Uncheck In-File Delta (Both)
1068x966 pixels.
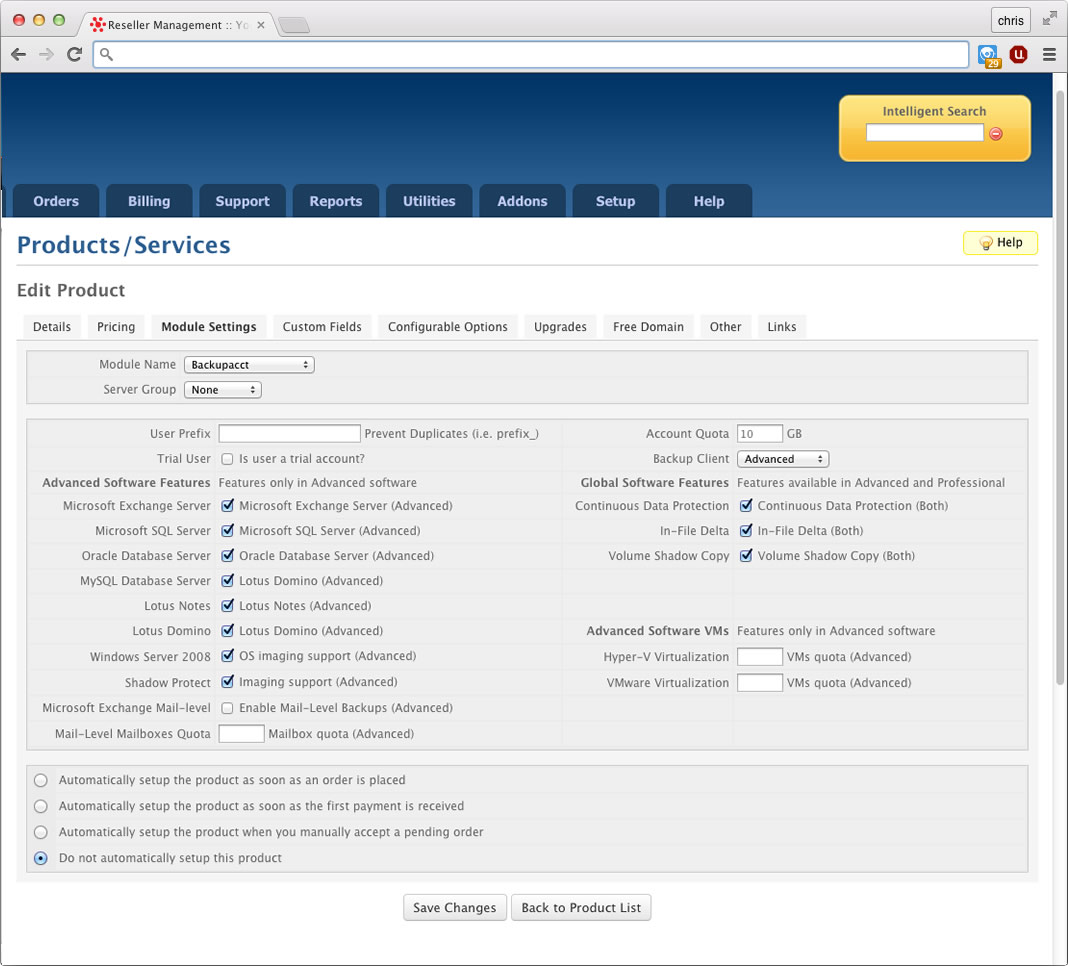(746, 531)
